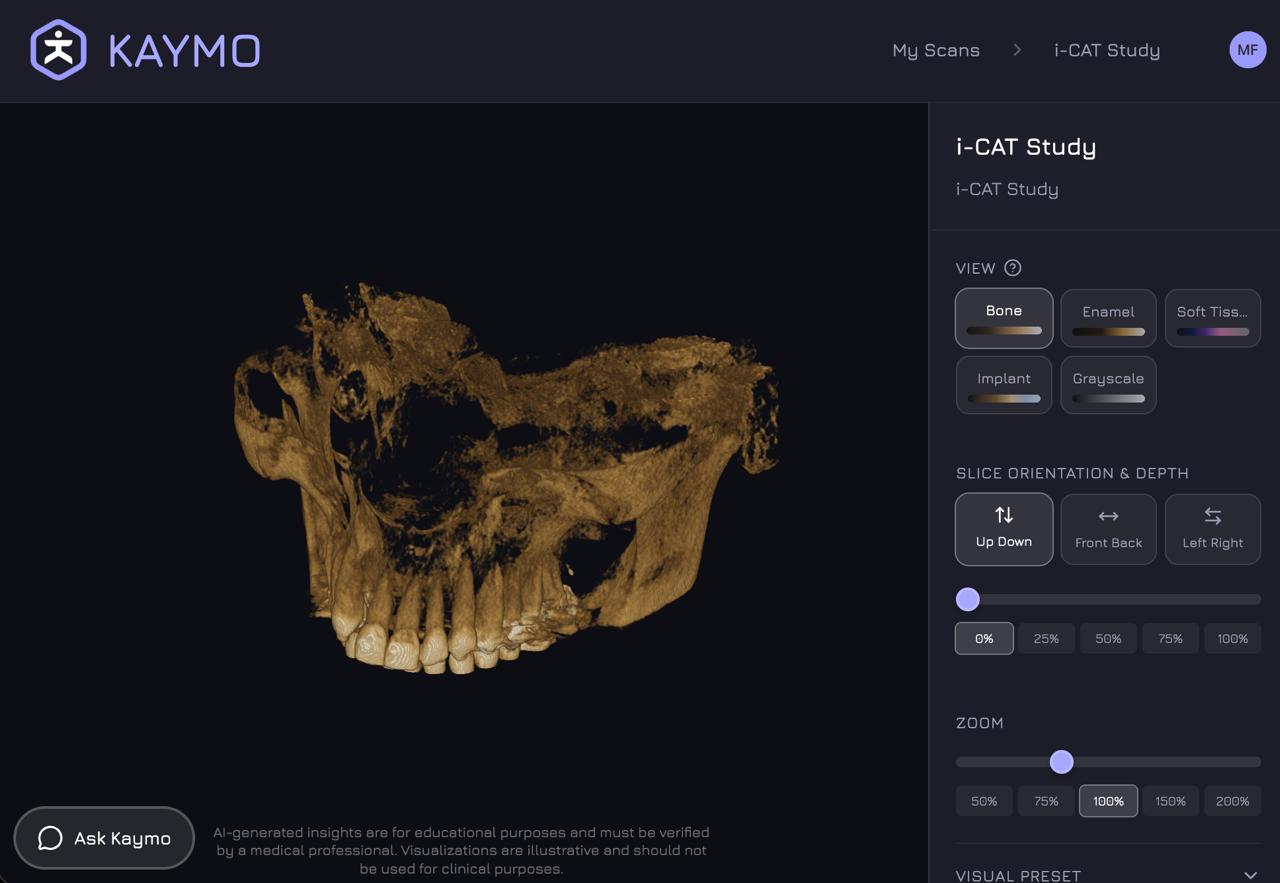
Task: Click the Enamel view gradient icon
Action: 1108,330
